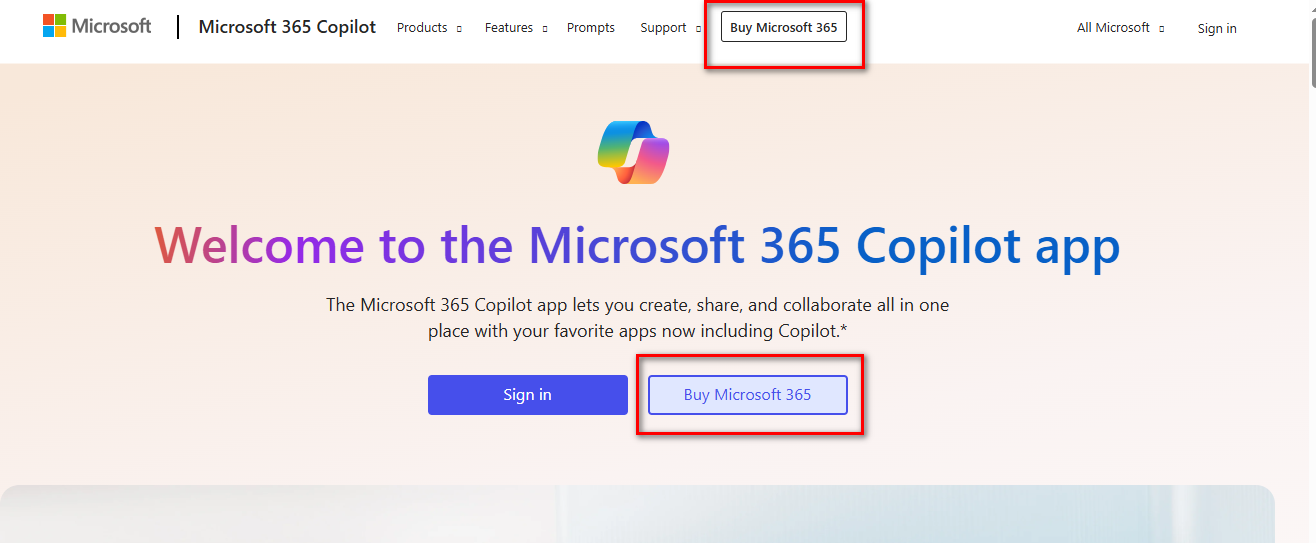Click Buy Microsoft 365 button beside Sign in
This screenshot has height=543, width=1316.
(x=748, y=395)
